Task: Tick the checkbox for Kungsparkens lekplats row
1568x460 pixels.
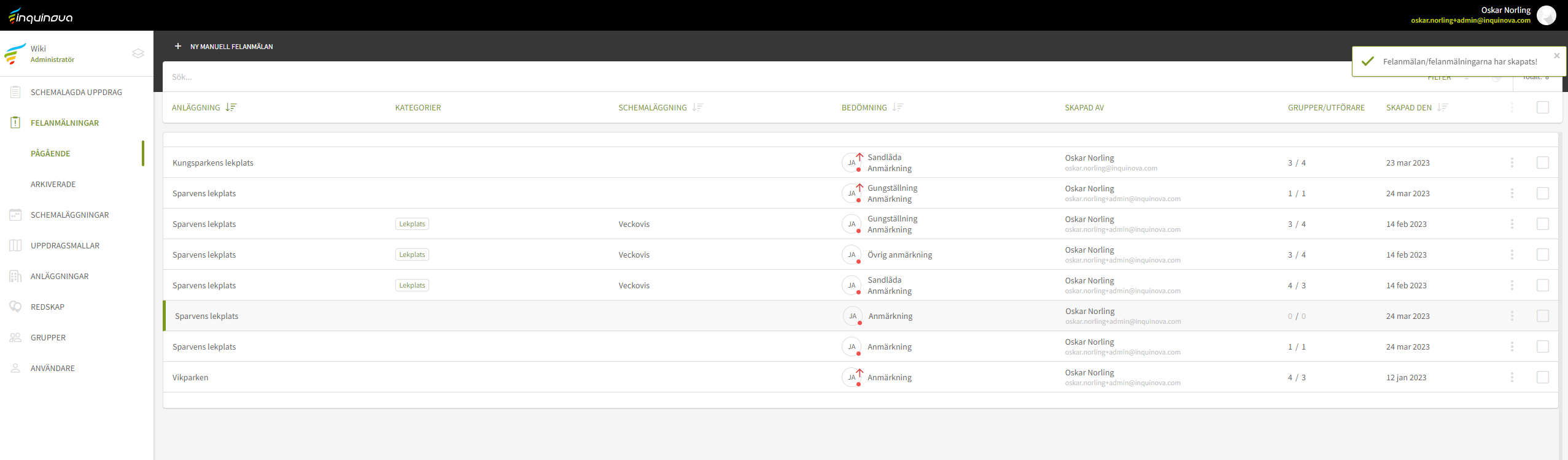Action: point(1542,163)
